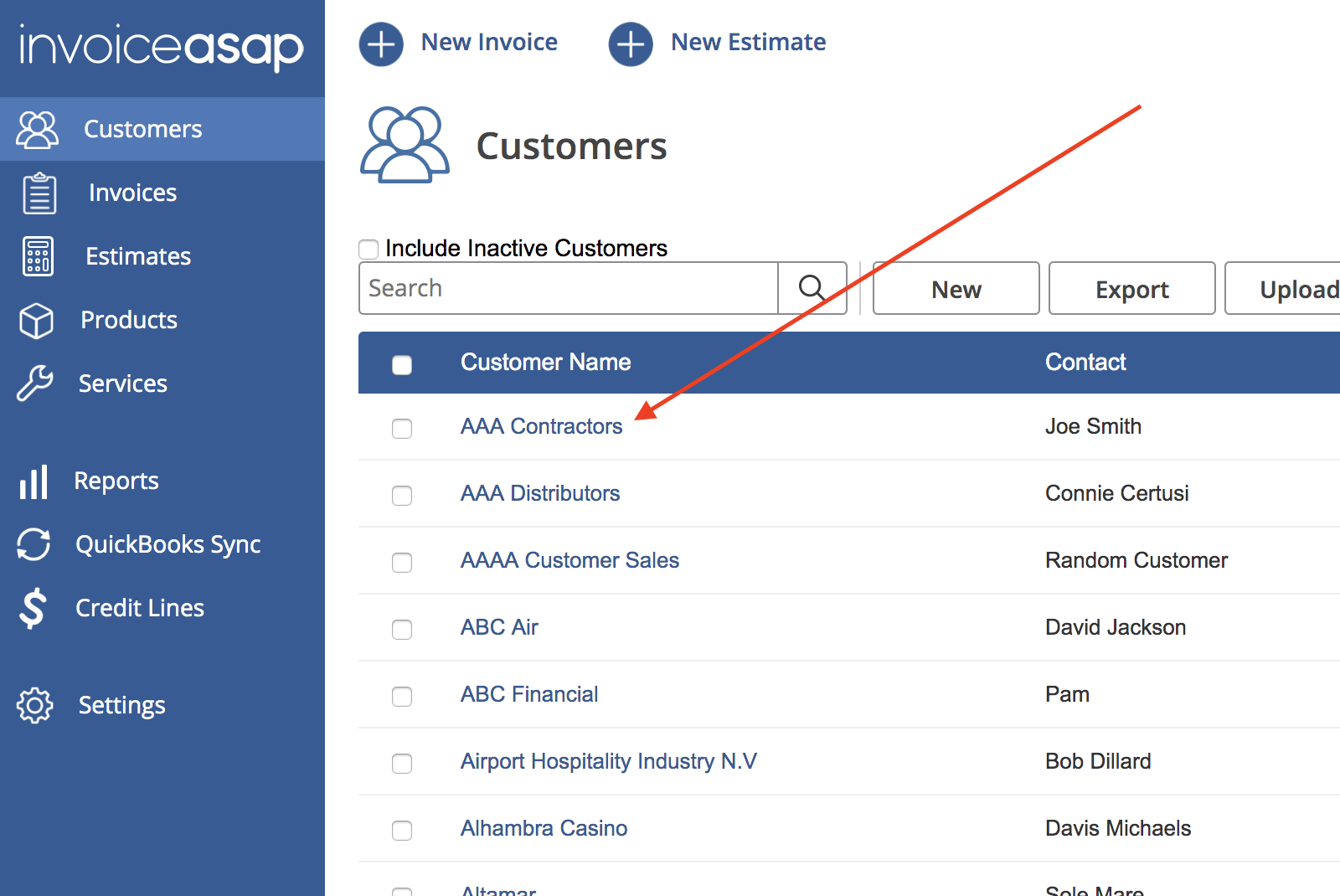
Task: Open the AAA Distributors customer link
Action: [540, 493]
